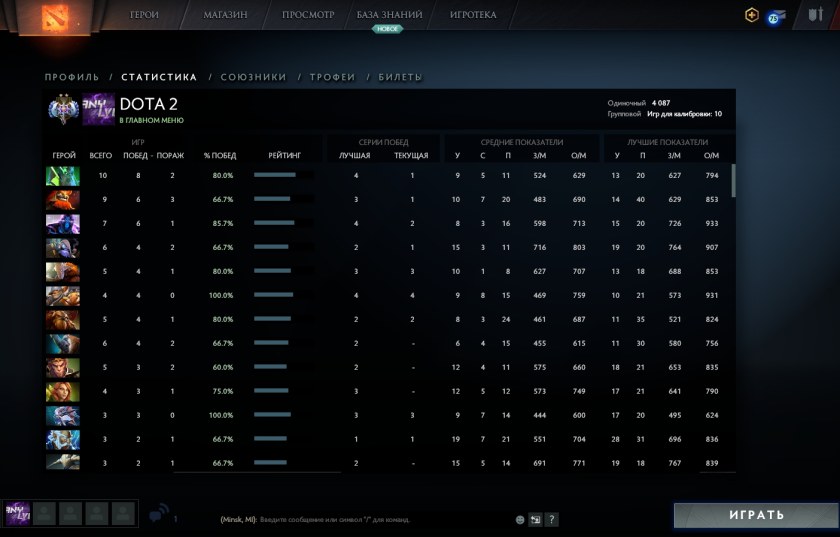
Task: Open the ПРОСМОТР top menu
Action: coord(308,15)
